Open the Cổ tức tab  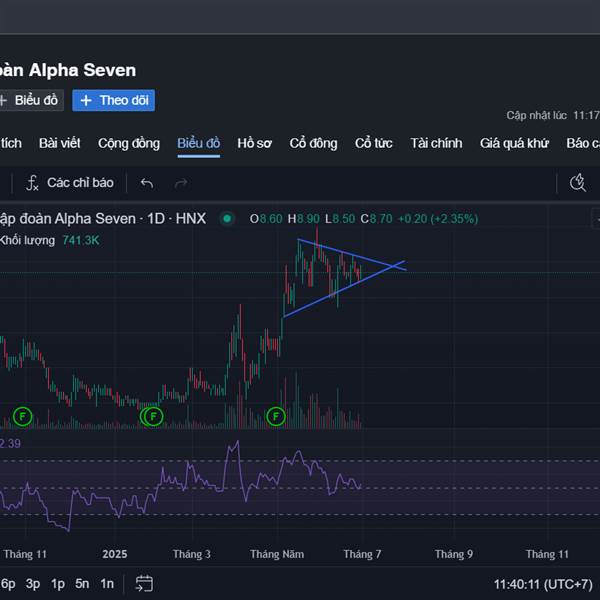373,143
